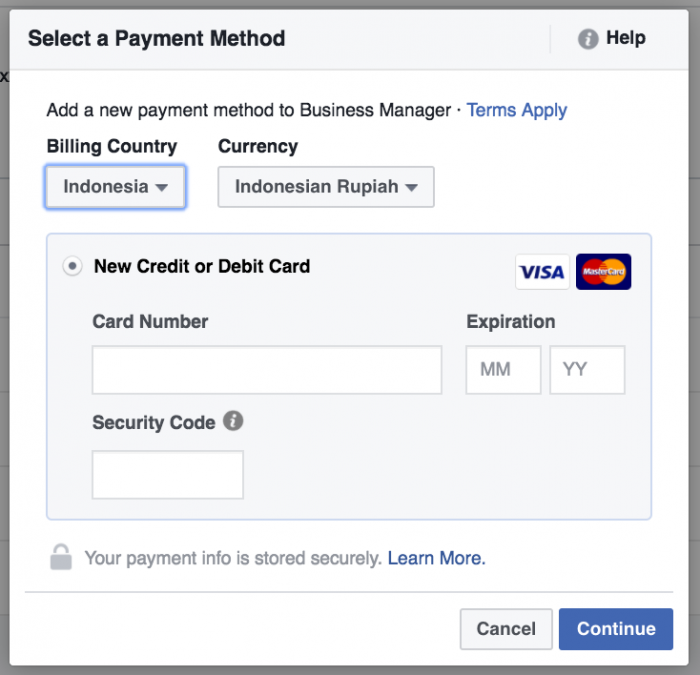The image size is (700, 675).
Task: Click the Billing Country label text
Action: click(112, 146)
